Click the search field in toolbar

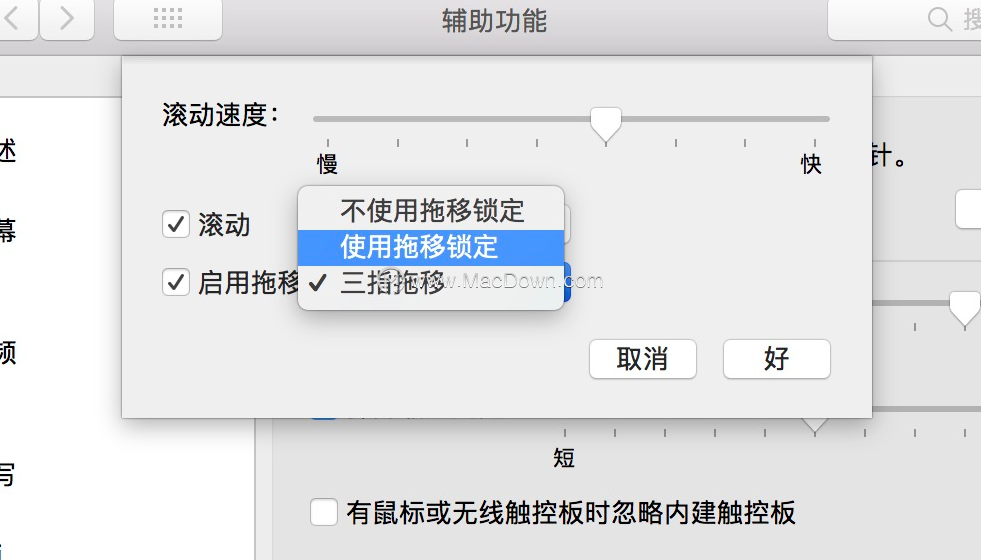coord(905,19)
